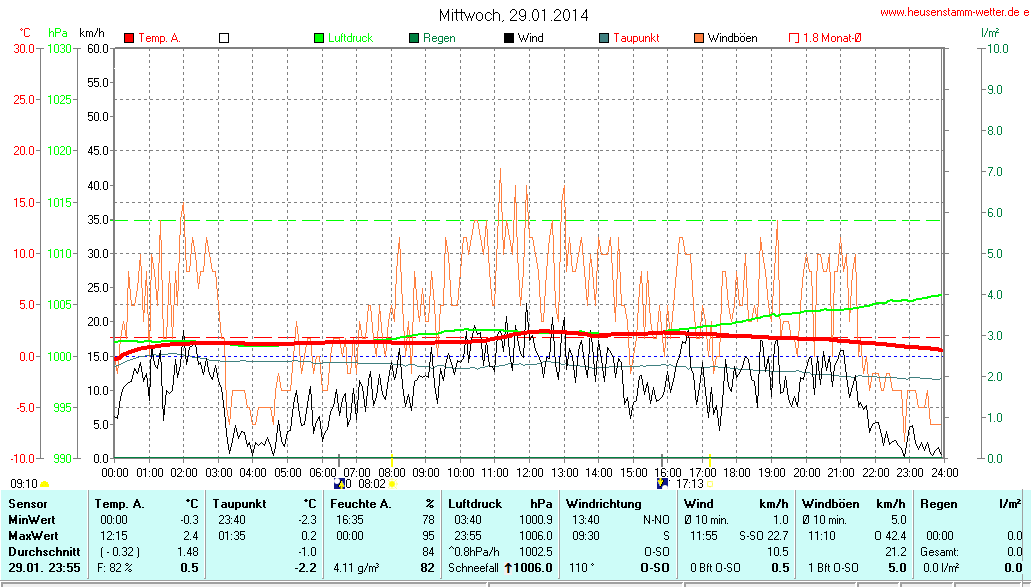Click the humidity minimum time 16:35
Viewport: 1034px width, 587px height.
point(350,520)
